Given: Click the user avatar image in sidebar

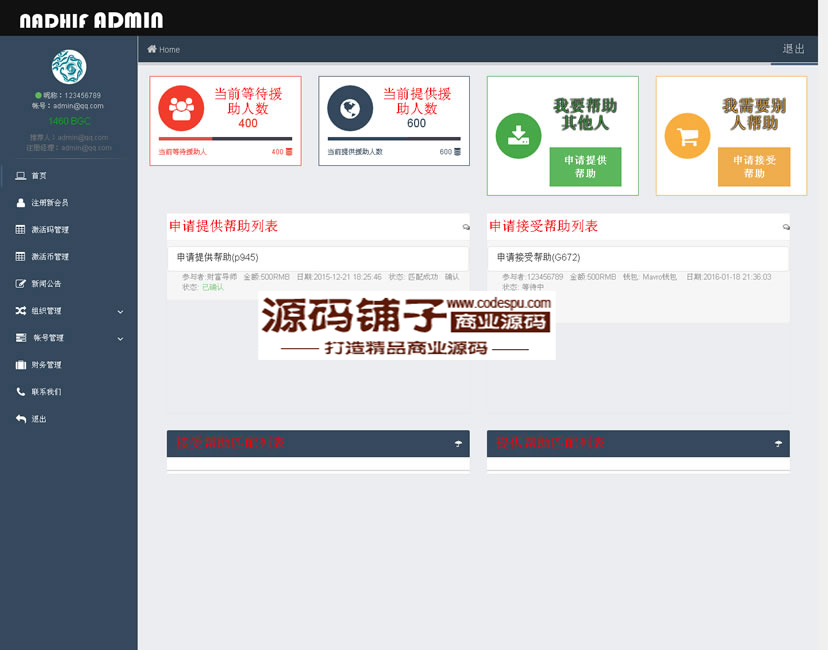Looking at the screenshot, I should click(69, 67).
